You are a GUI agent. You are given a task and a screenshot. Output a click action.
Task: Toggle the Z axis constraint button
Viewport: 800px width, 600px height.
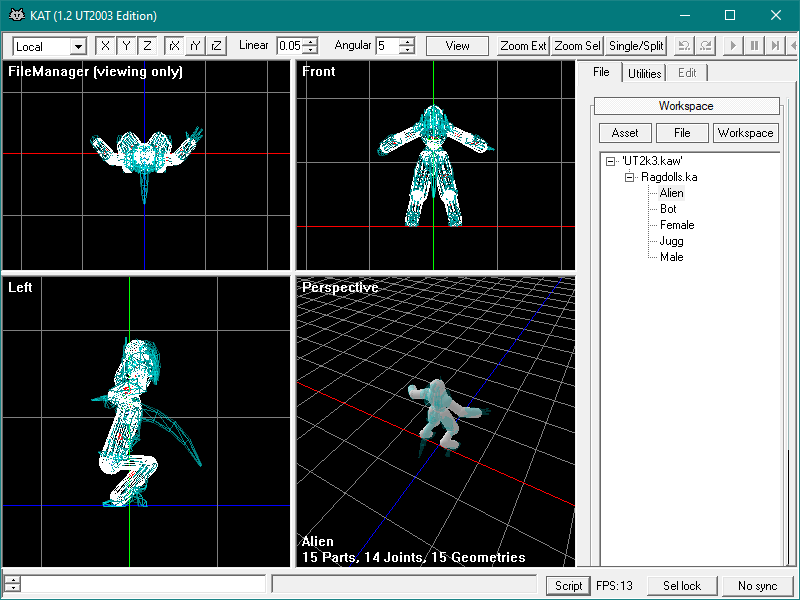[147, 46]
